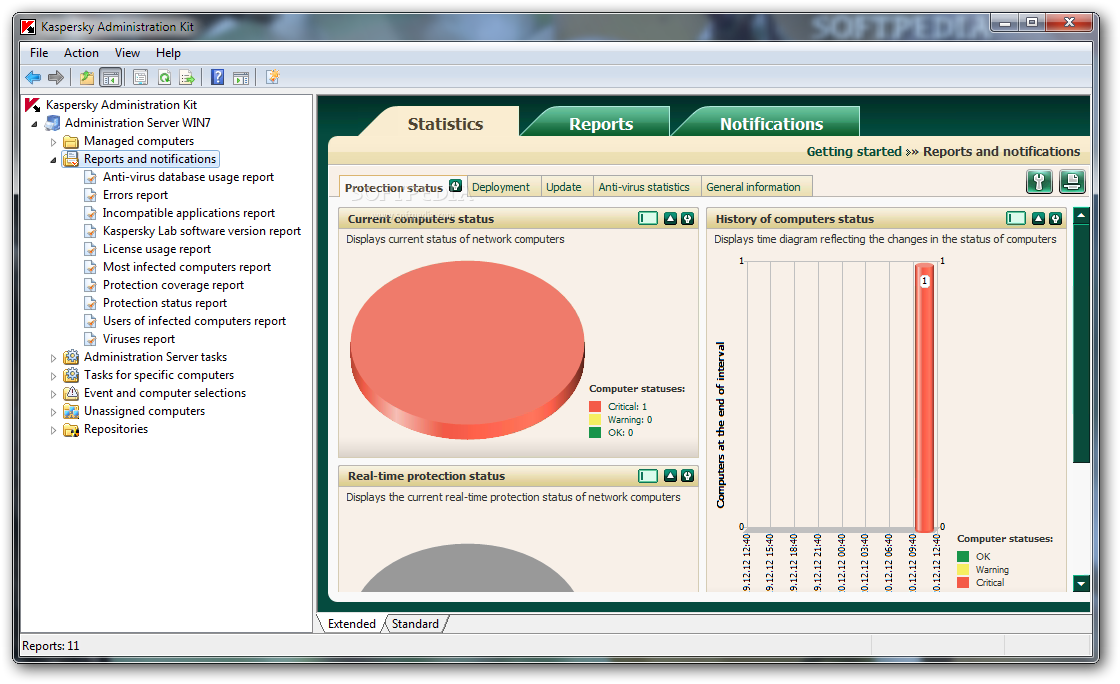Toggle Current computers status view switch
This screenshot has width=1120, height=684.
coord(648,218)
